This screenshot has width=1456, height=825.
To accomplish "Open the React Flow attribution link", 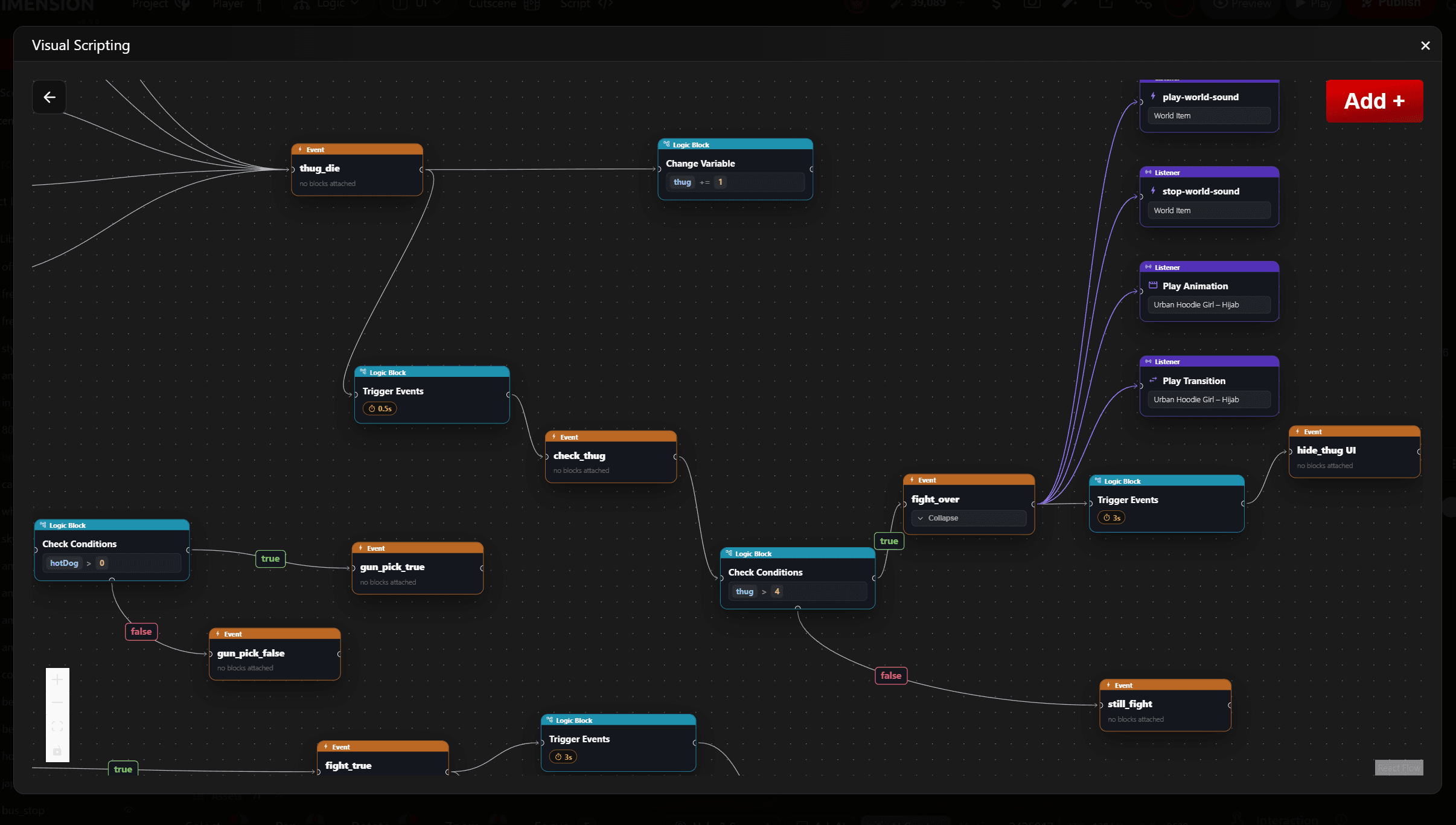I will pos(1399,768).
